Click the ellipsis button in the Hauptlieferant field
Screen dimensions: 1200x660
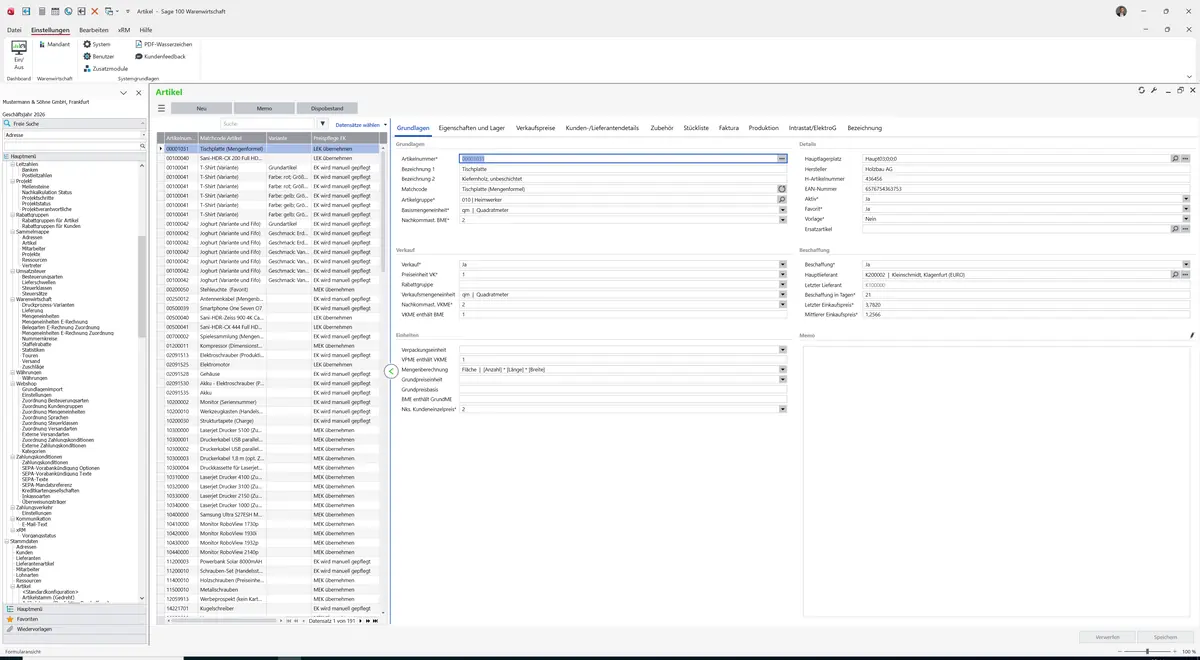coord(1186,275)
